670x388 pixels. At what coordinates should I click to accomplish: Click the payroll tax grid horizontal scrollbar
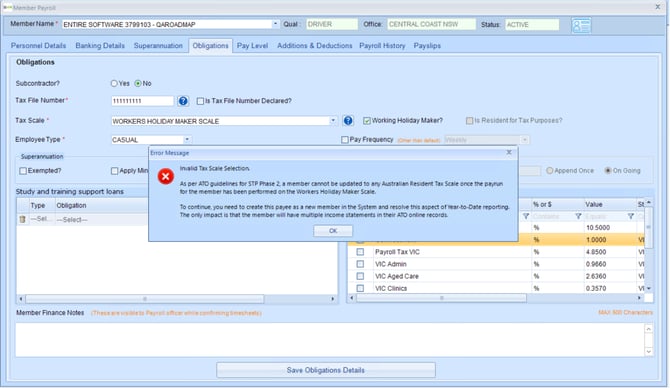441,298
